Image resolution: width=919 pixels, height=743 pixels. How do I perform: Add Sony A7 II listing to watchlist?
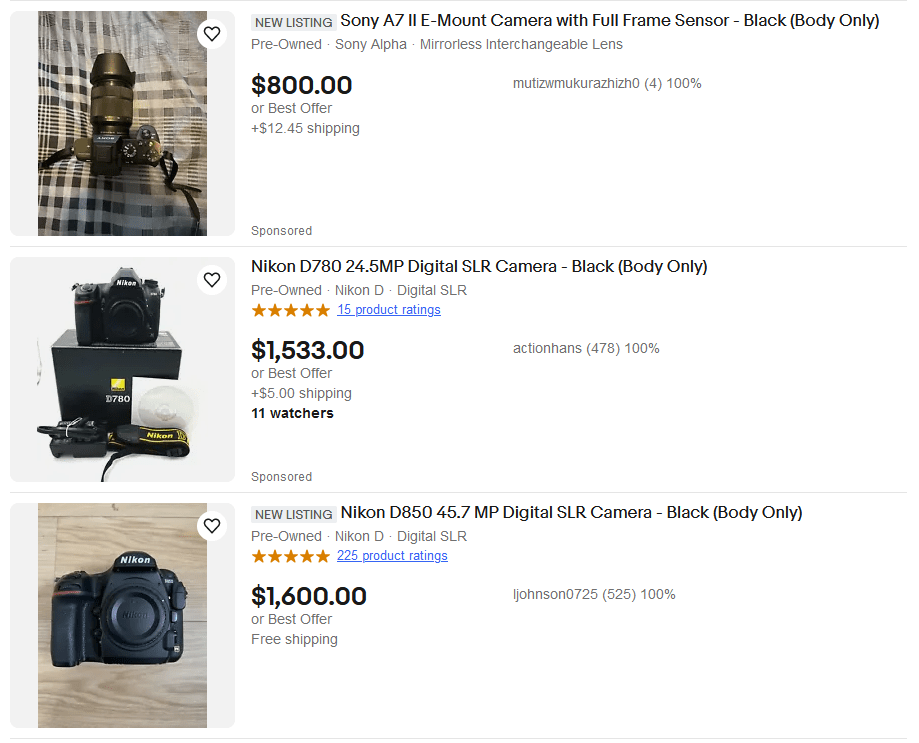pyautogui.click(x=212, y=34)
